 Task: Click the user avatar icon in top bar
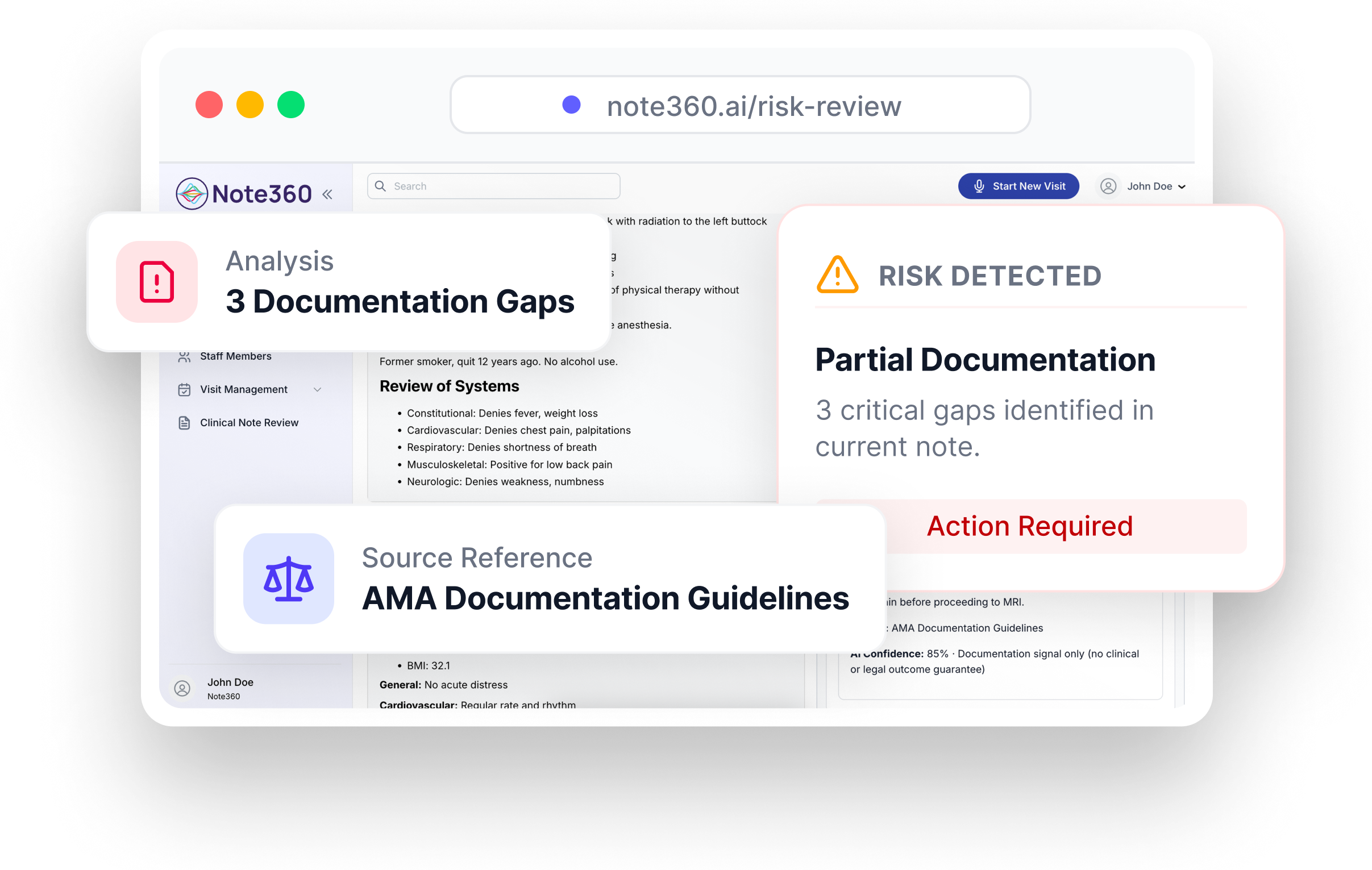click(1108, 186)
